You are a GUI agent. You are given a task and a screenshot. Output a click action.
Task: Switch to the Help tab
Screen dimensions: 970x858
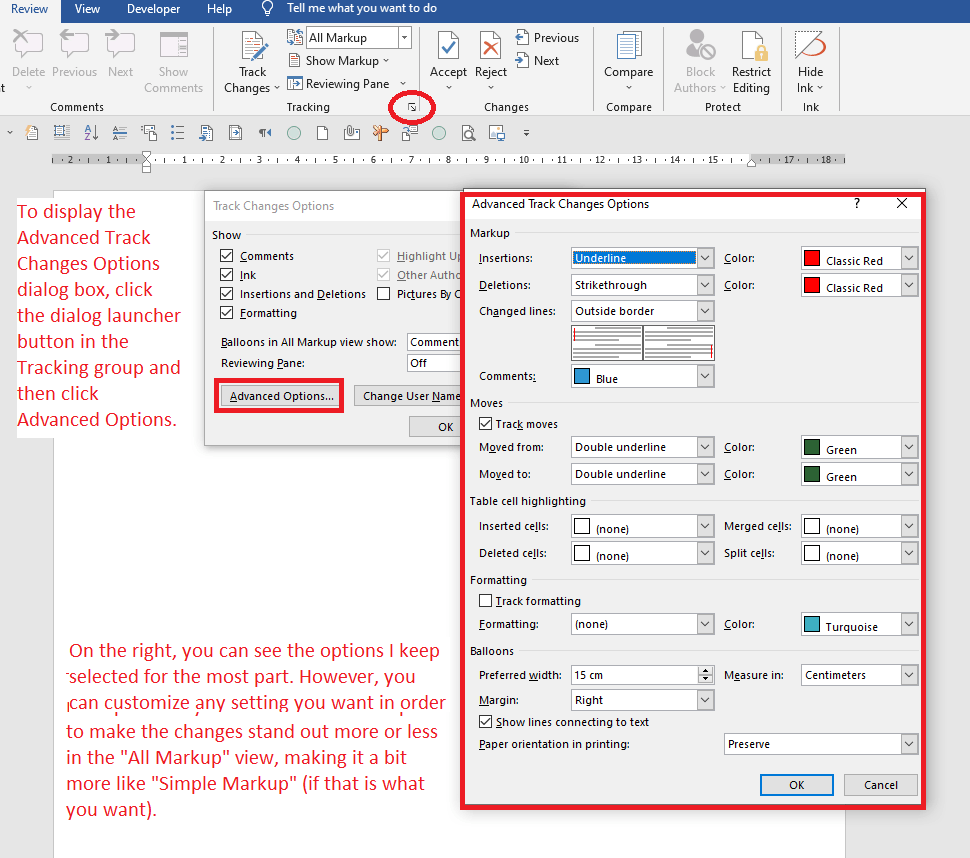[x=219, y=9]
